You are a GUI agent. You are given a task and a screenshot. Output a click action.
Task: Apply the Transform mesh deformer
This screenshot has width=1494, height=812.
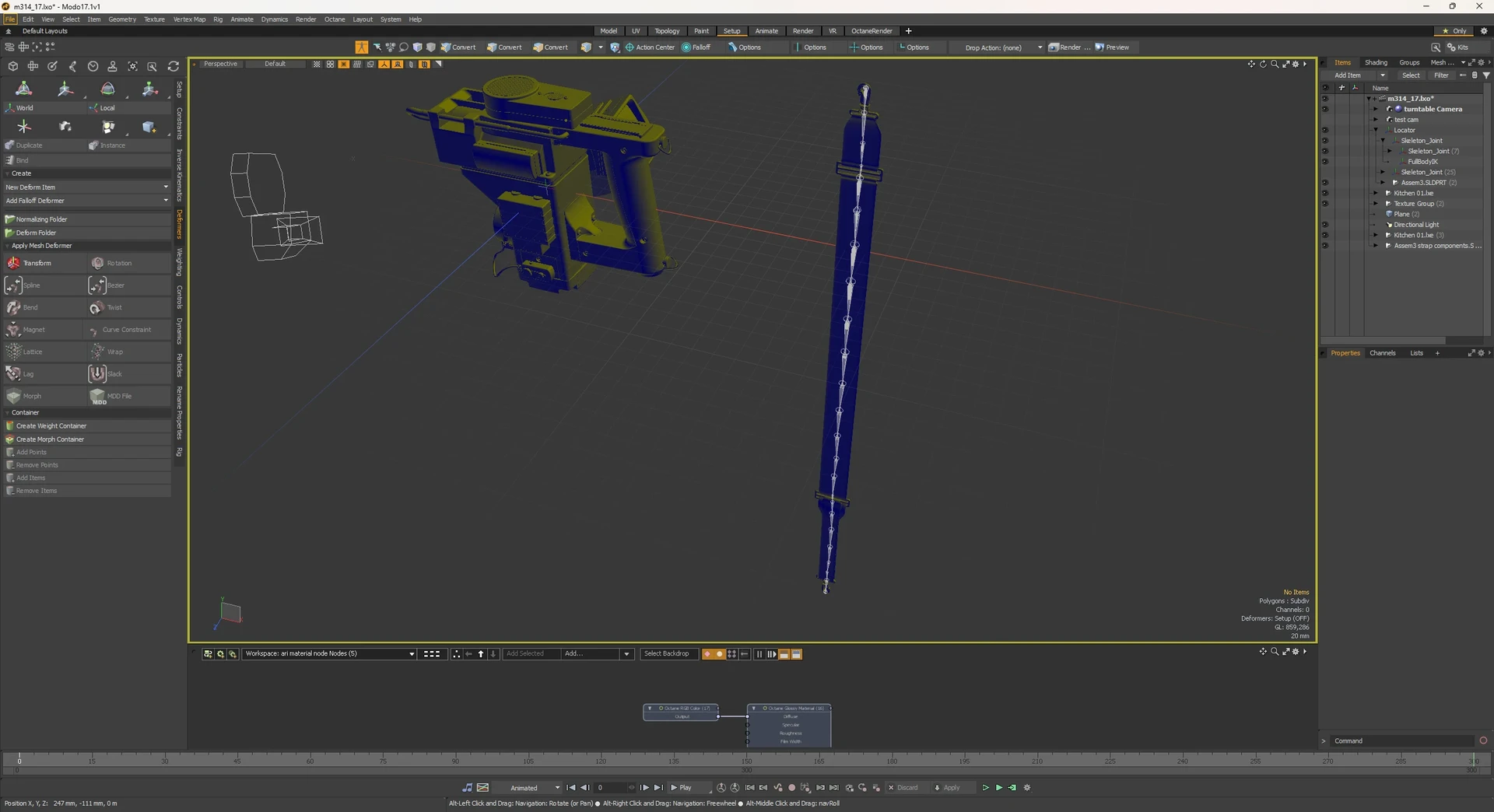click(44, 263)
